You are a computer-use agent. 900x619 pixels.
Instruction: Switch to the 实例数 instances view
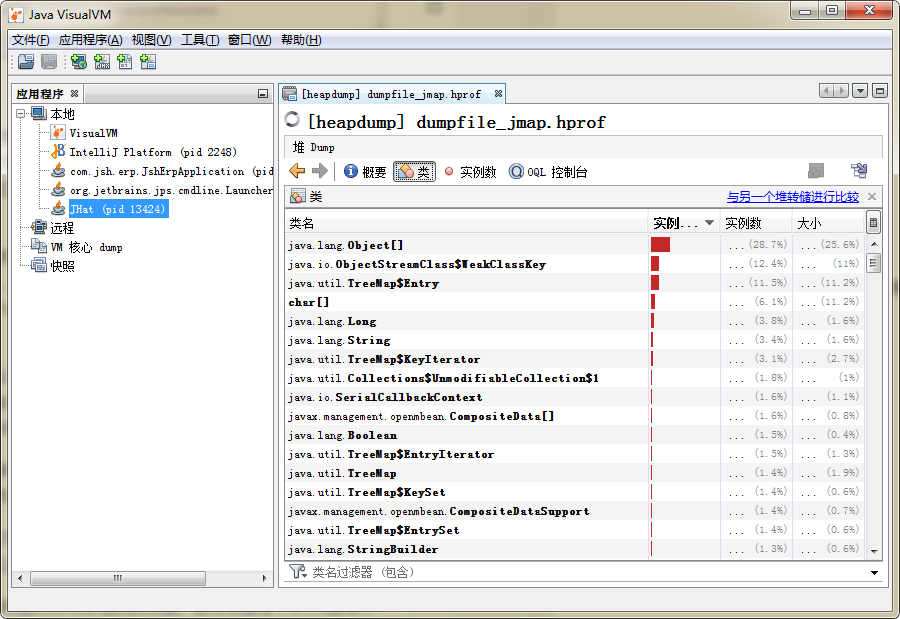(x=470, y=172)
